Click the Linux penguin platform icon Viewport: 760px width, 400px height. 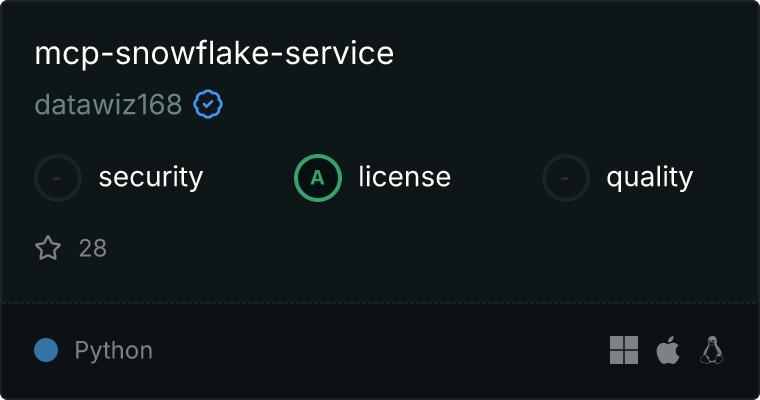click(712, 350)
